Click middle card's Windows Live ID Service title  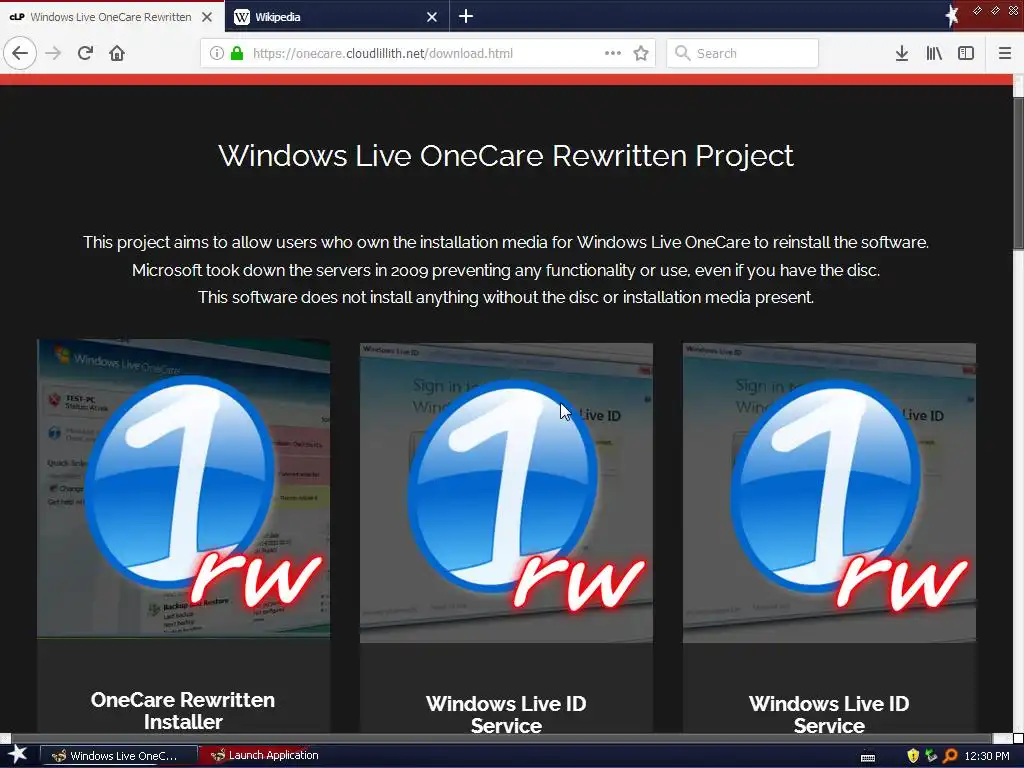pyautogui.click(x=506, y=714)
